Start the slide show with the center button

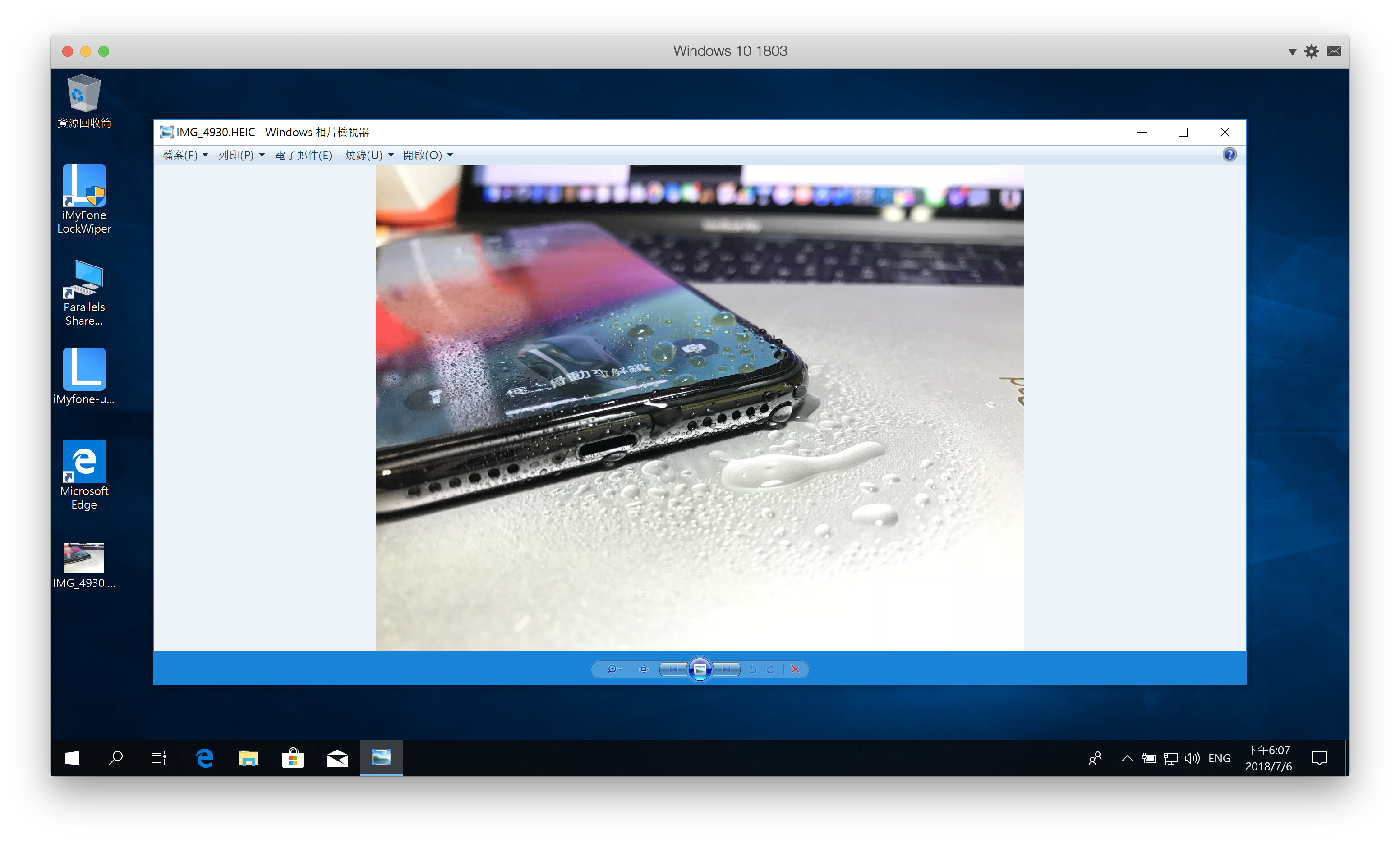pyautogui.click(x=700, y=669)
